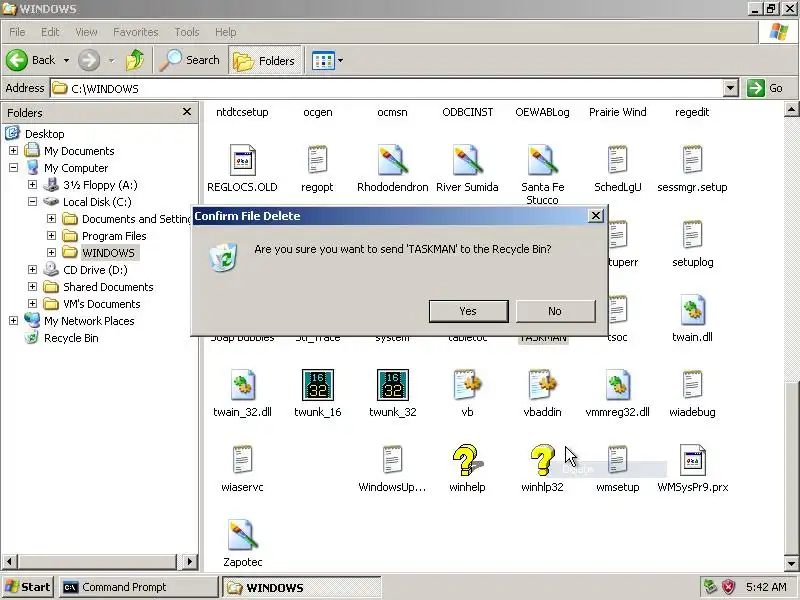Viewport: 800px width, 600px height.
Task: Collapse Local Disk (C:) node
Action: (32, 202)
